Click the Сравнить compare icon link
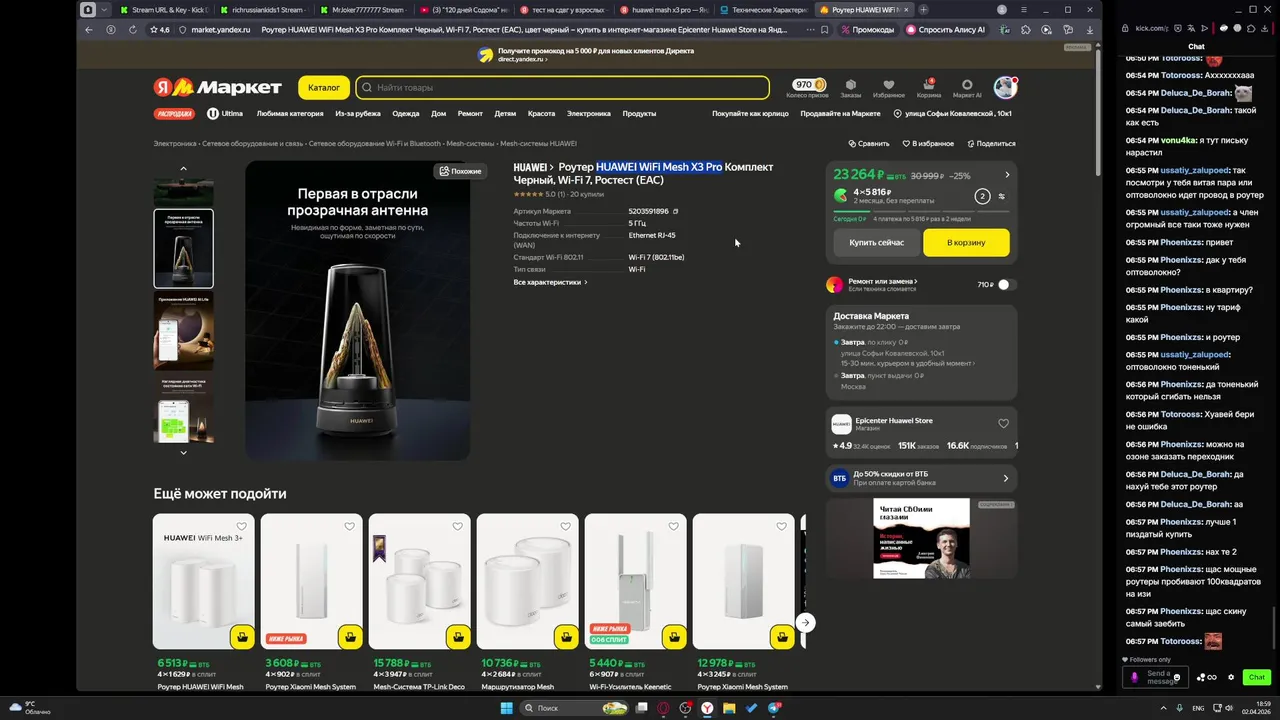 (x=868, y=144)
